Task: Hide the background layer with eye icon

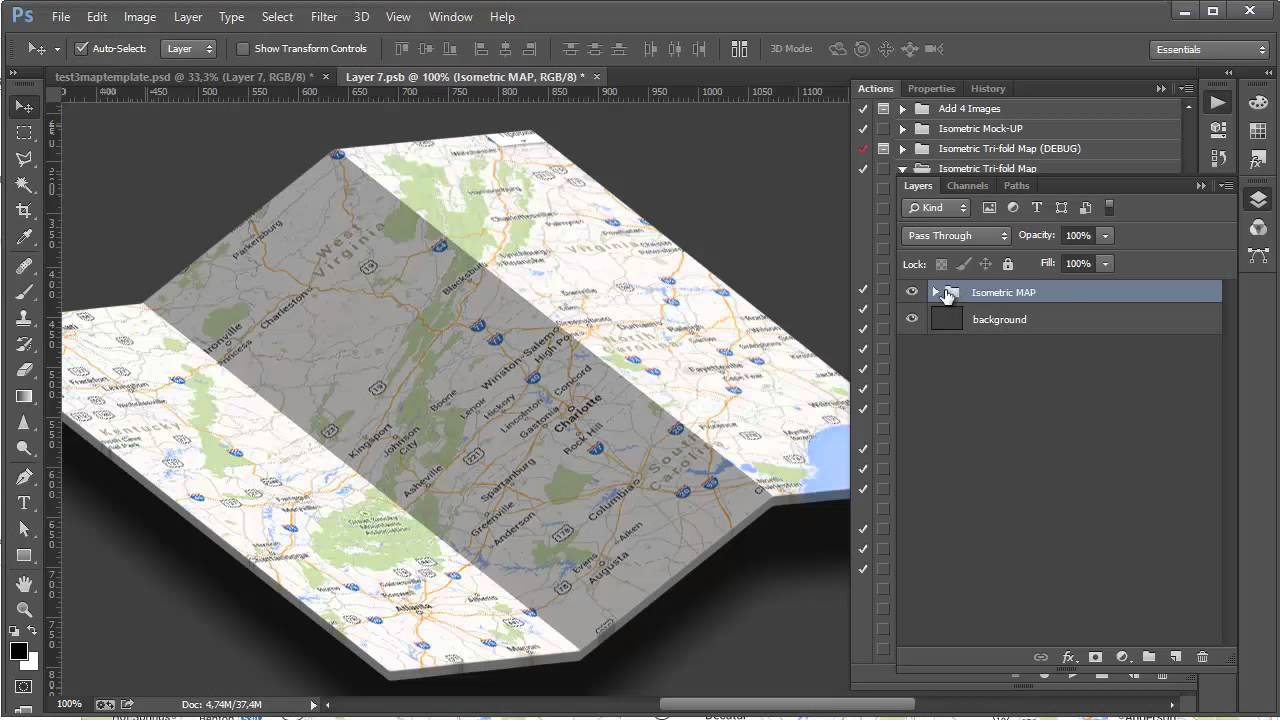Action: [x=911, y=319]
